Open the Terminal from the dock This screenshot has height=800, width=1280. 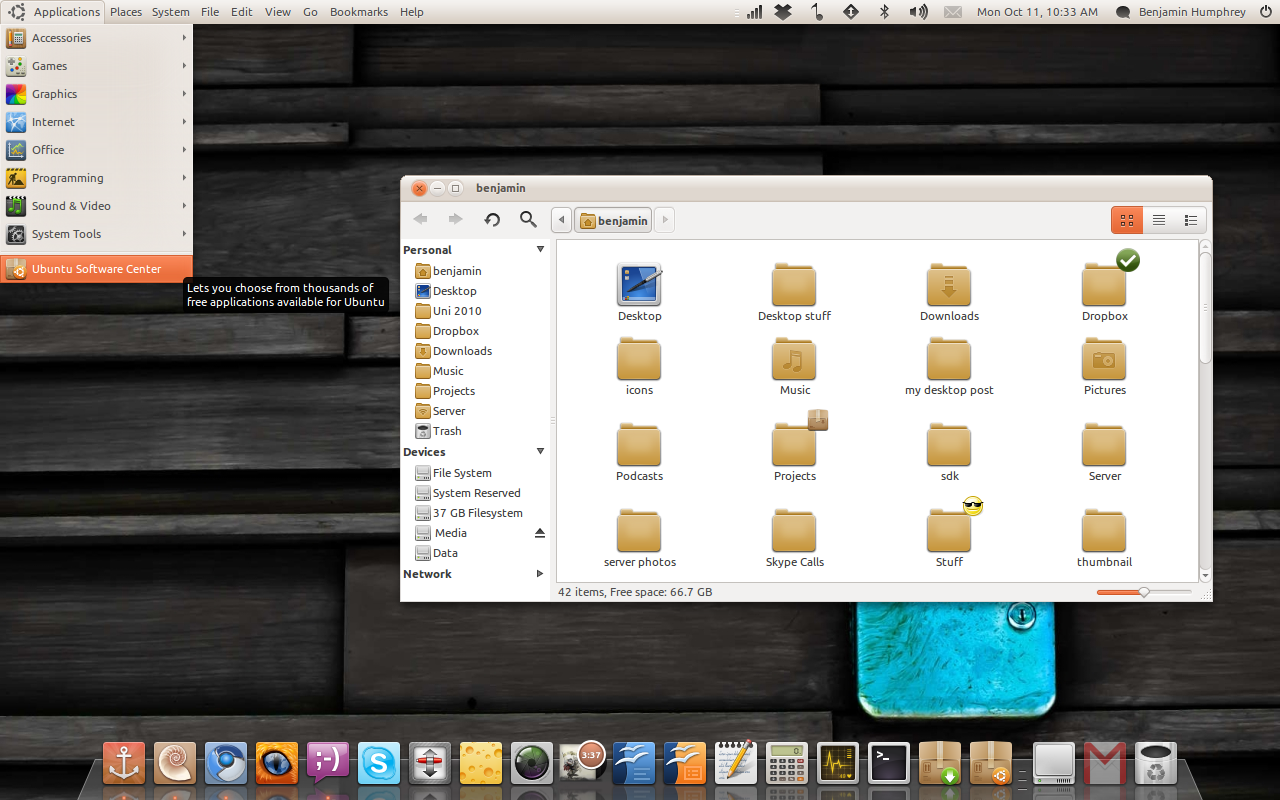[889, 763]
